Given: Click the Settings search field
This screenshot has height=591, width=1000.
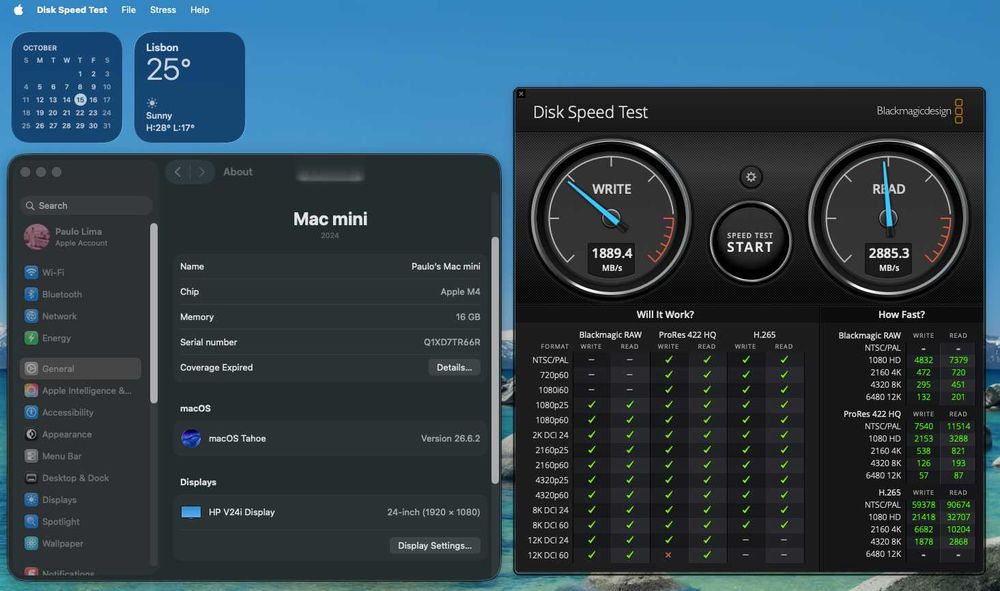Looking at the screenshot, I should point(87,205).
